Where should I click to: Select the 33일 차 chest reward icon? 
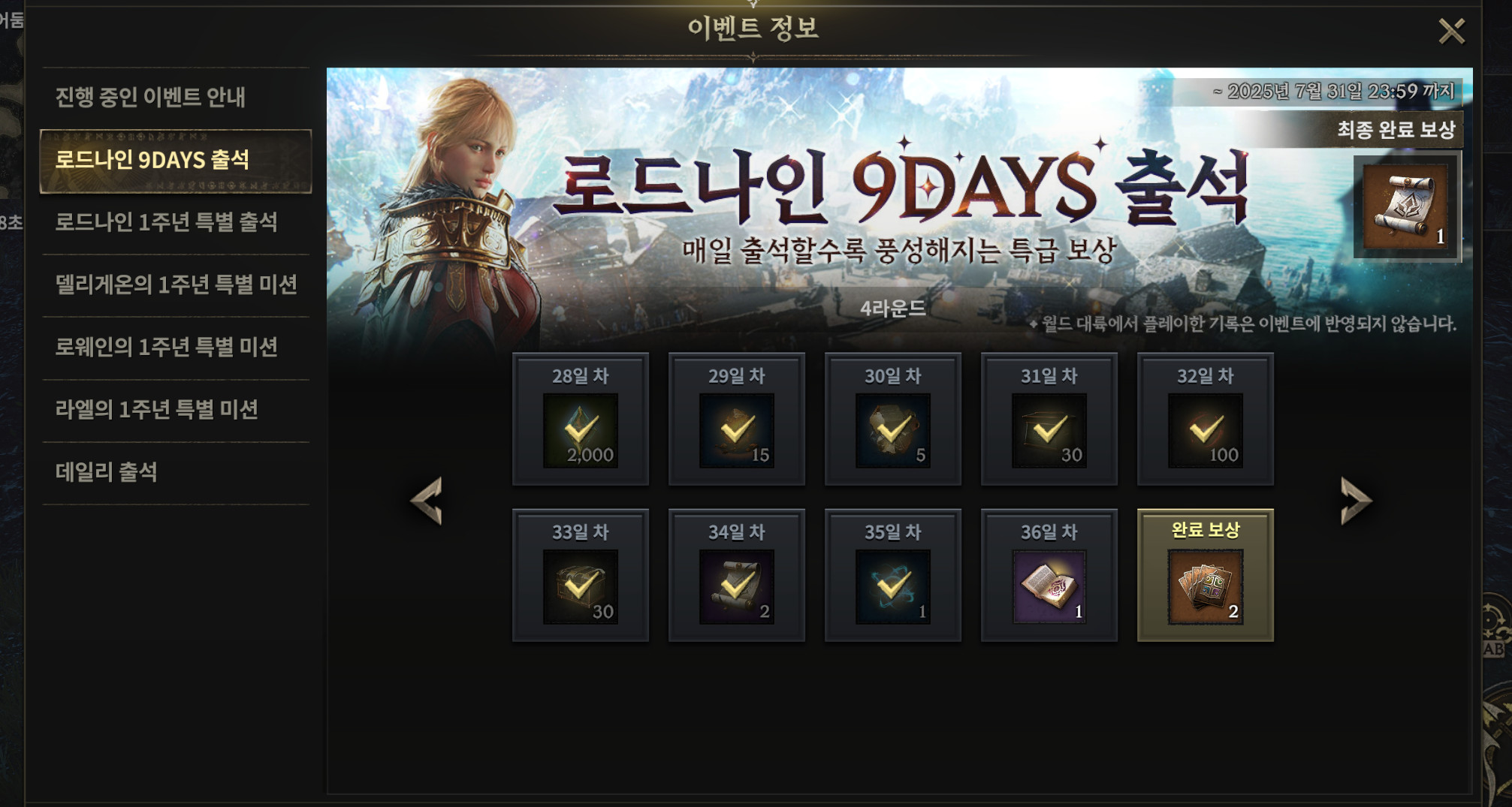(x=580, y=587)
